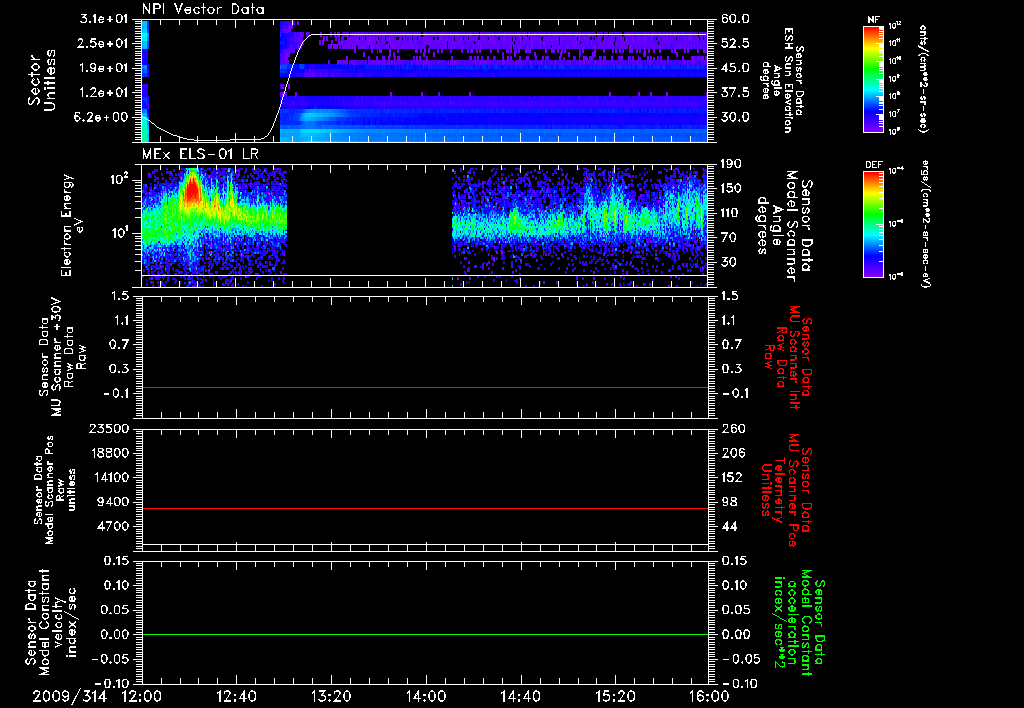Click the red "MU Scanner Pos Telemetry" label

(786, 490)
